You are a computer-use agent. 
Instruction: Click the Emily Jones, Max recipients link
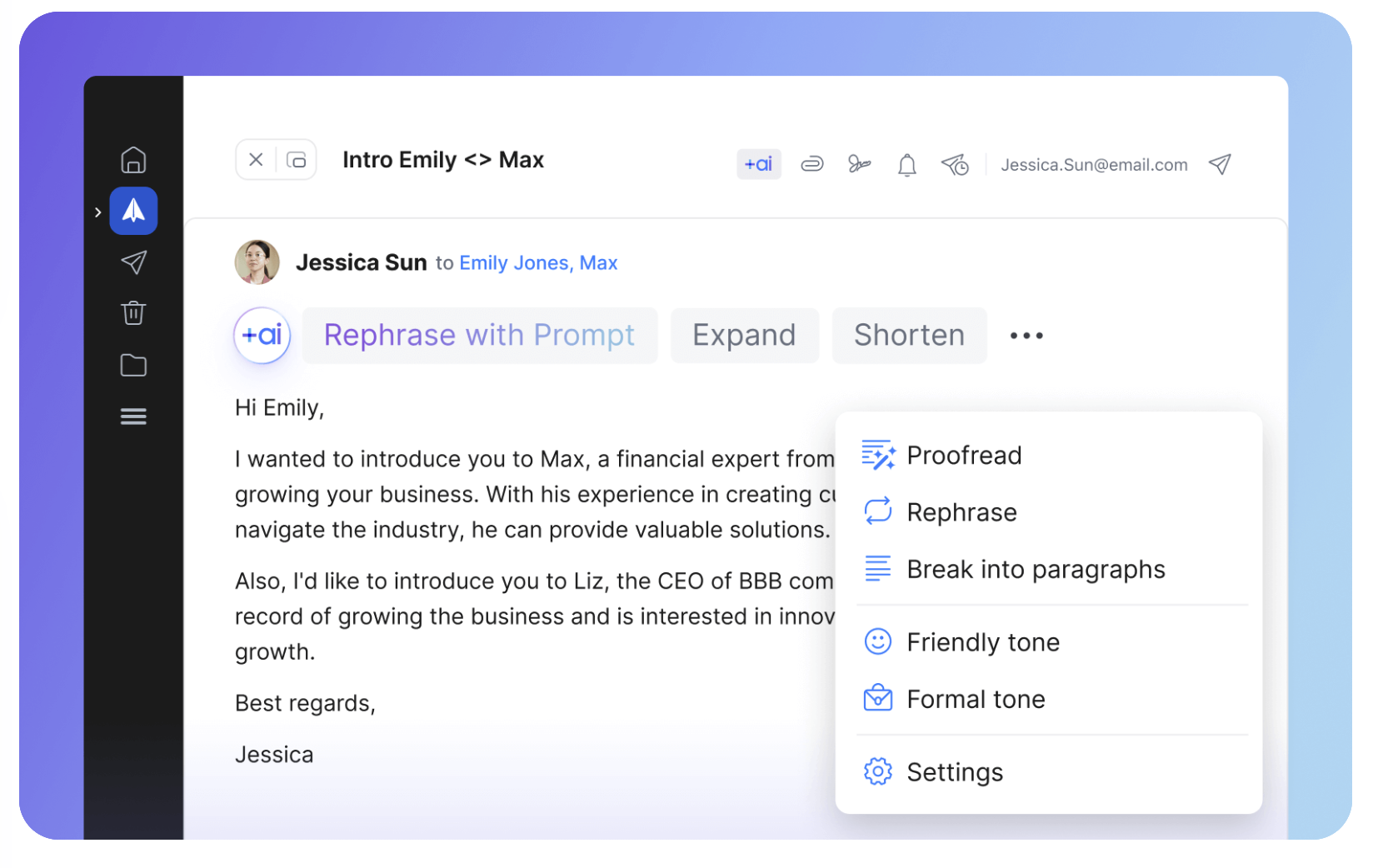tap(538, 263)
